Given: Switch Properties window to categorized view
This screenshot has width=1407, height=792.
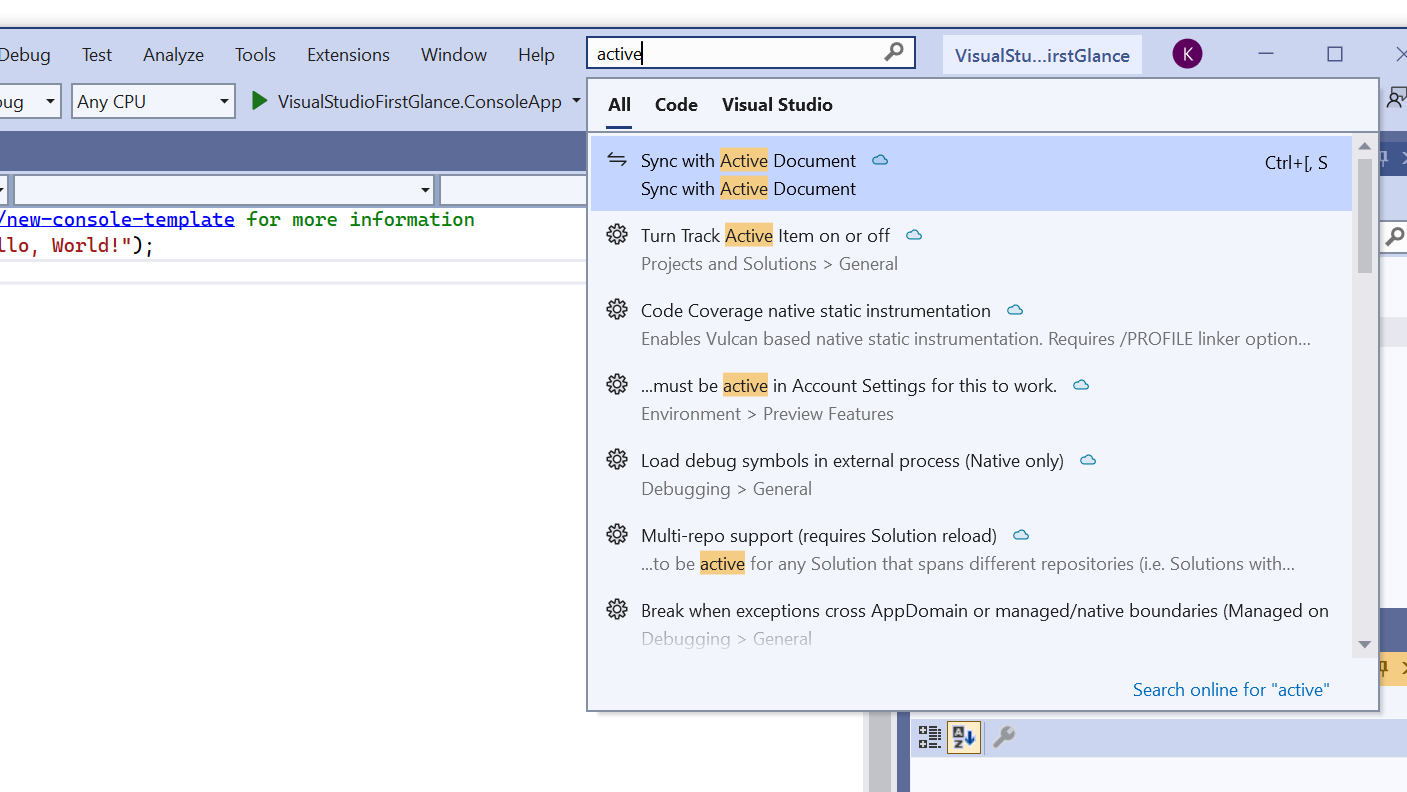Looking at the screenshot, I should [929, 737].
